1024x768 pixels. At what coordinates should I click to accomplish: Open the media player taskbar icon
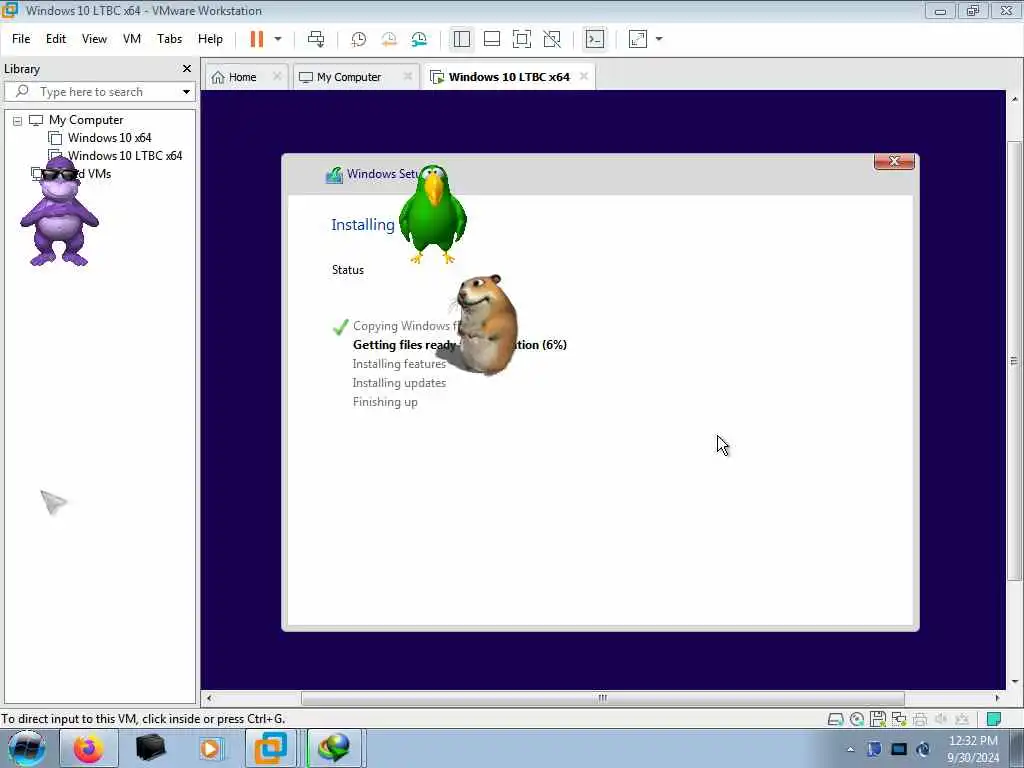[210, 748]
